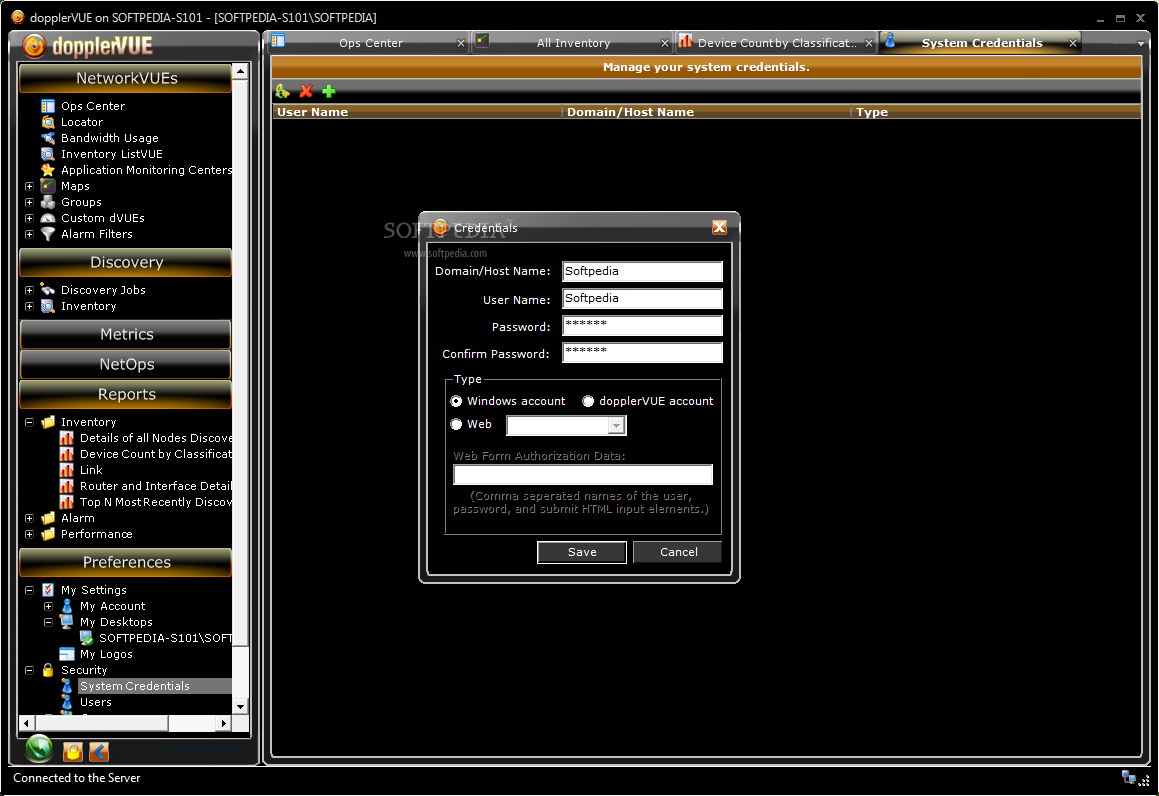Click the network status tray icon
The width and height of the screenshot is (1159, 796).
click(1129, 778)
